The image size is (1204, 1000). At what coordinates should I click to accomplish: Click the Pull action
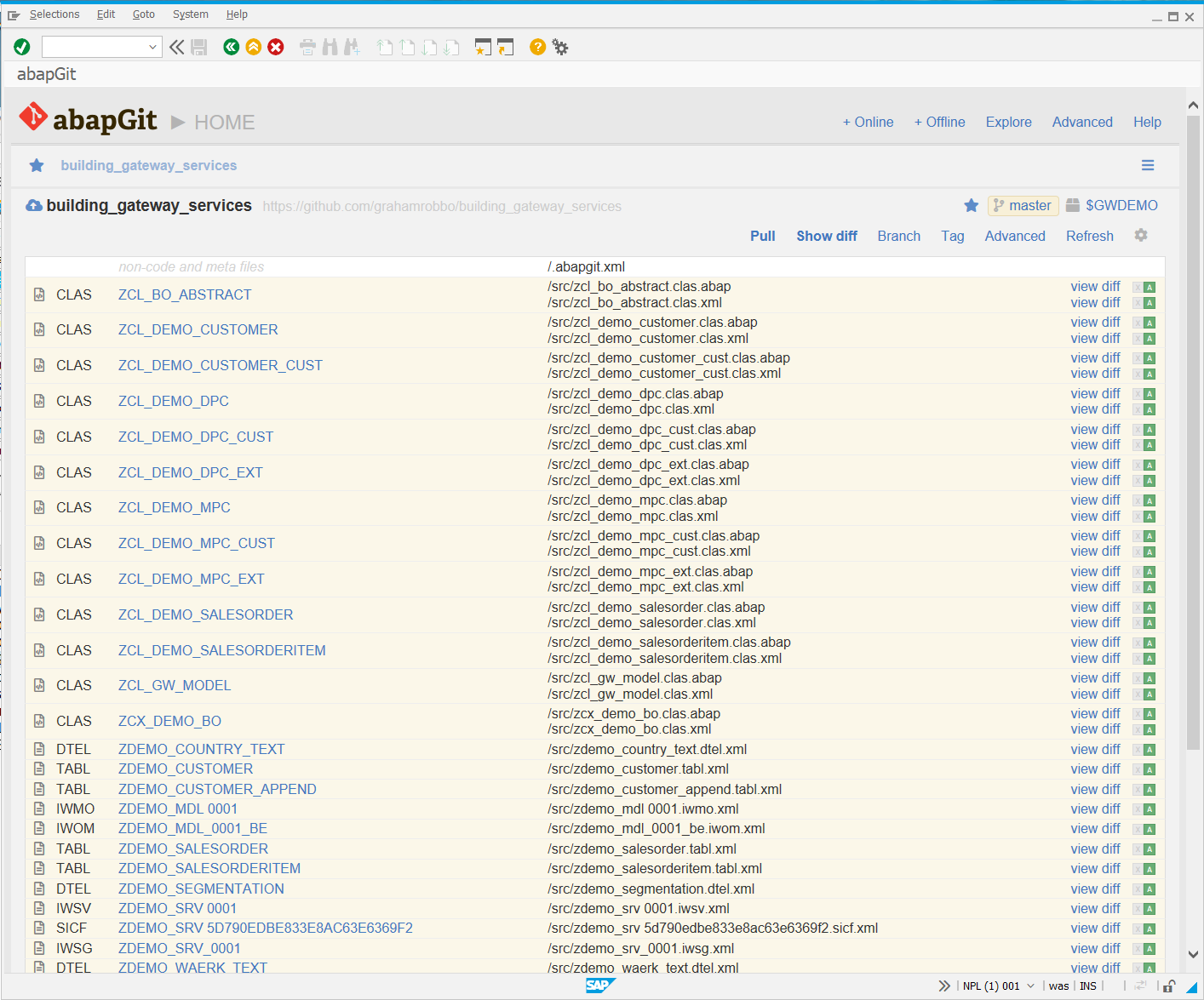762,236
